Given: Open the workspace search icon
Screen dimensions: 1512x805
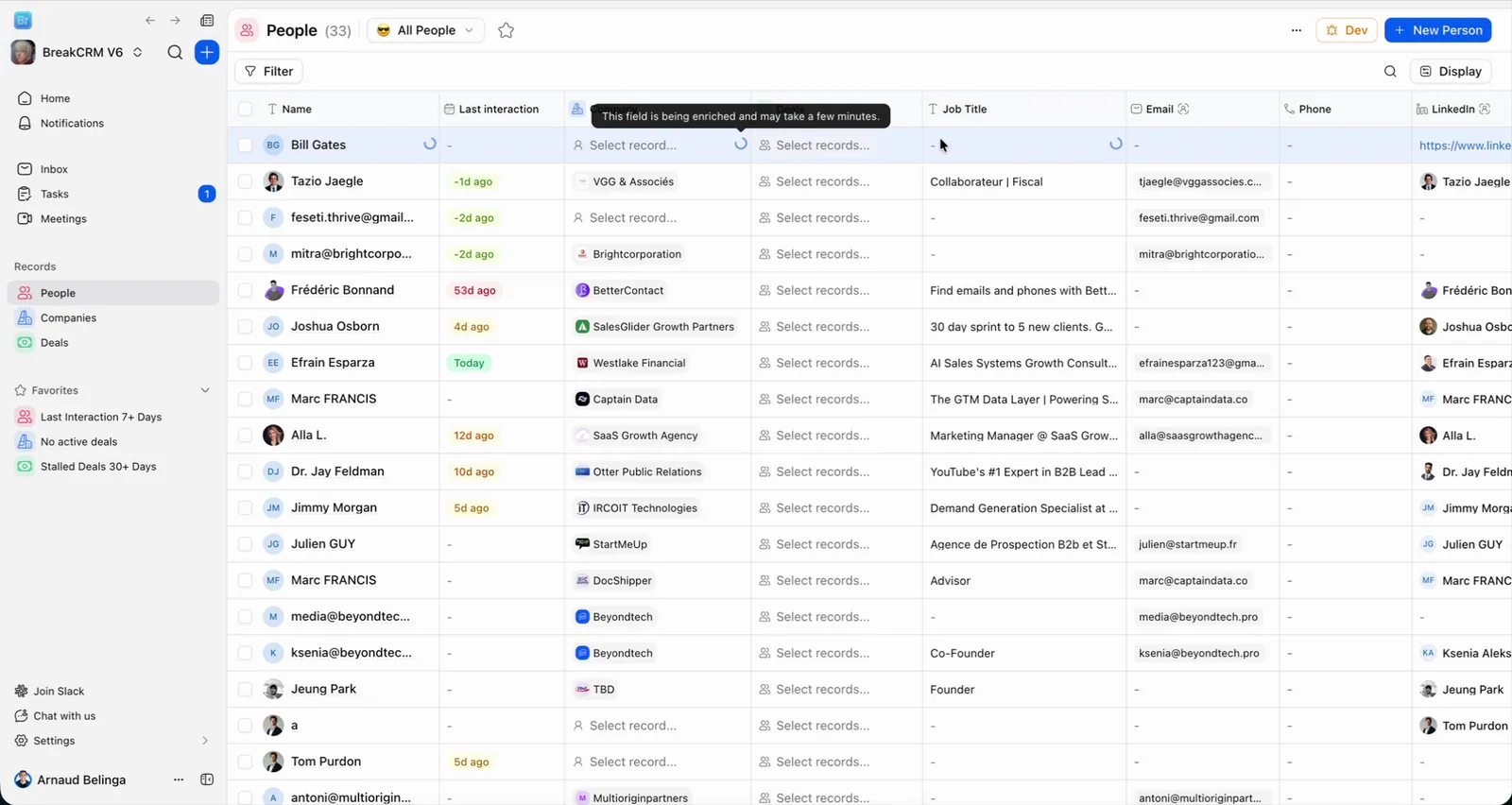Looking at the screenshot, I should tap(175, 53).
